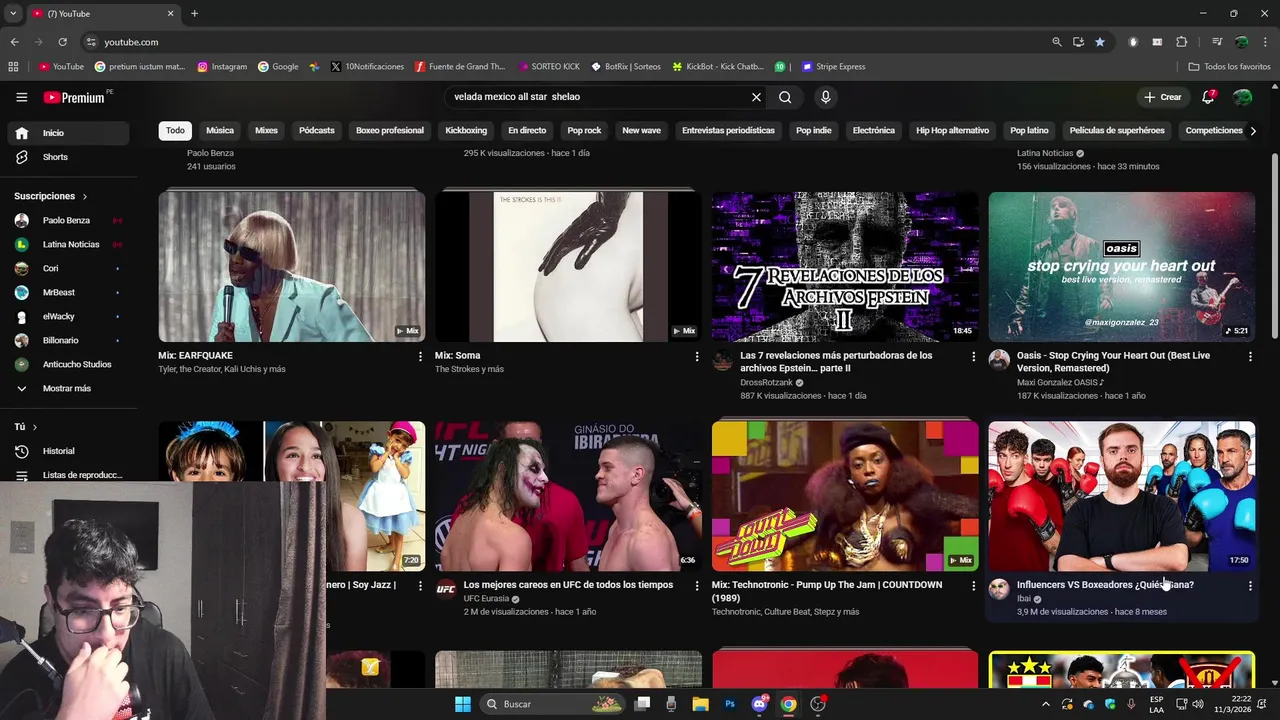
Task: Select the Hip Hop alternativo chip
Action: click(x=952, y=131)
